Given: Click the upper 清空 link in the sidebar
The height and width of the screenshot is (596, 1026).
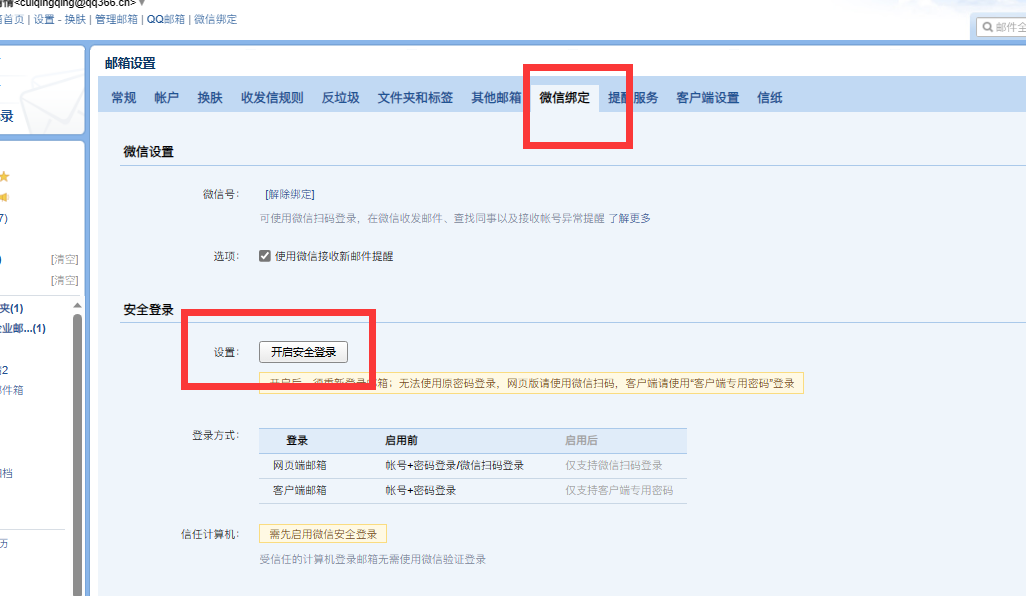Looking at the screenshot, I should coord(65,259).
